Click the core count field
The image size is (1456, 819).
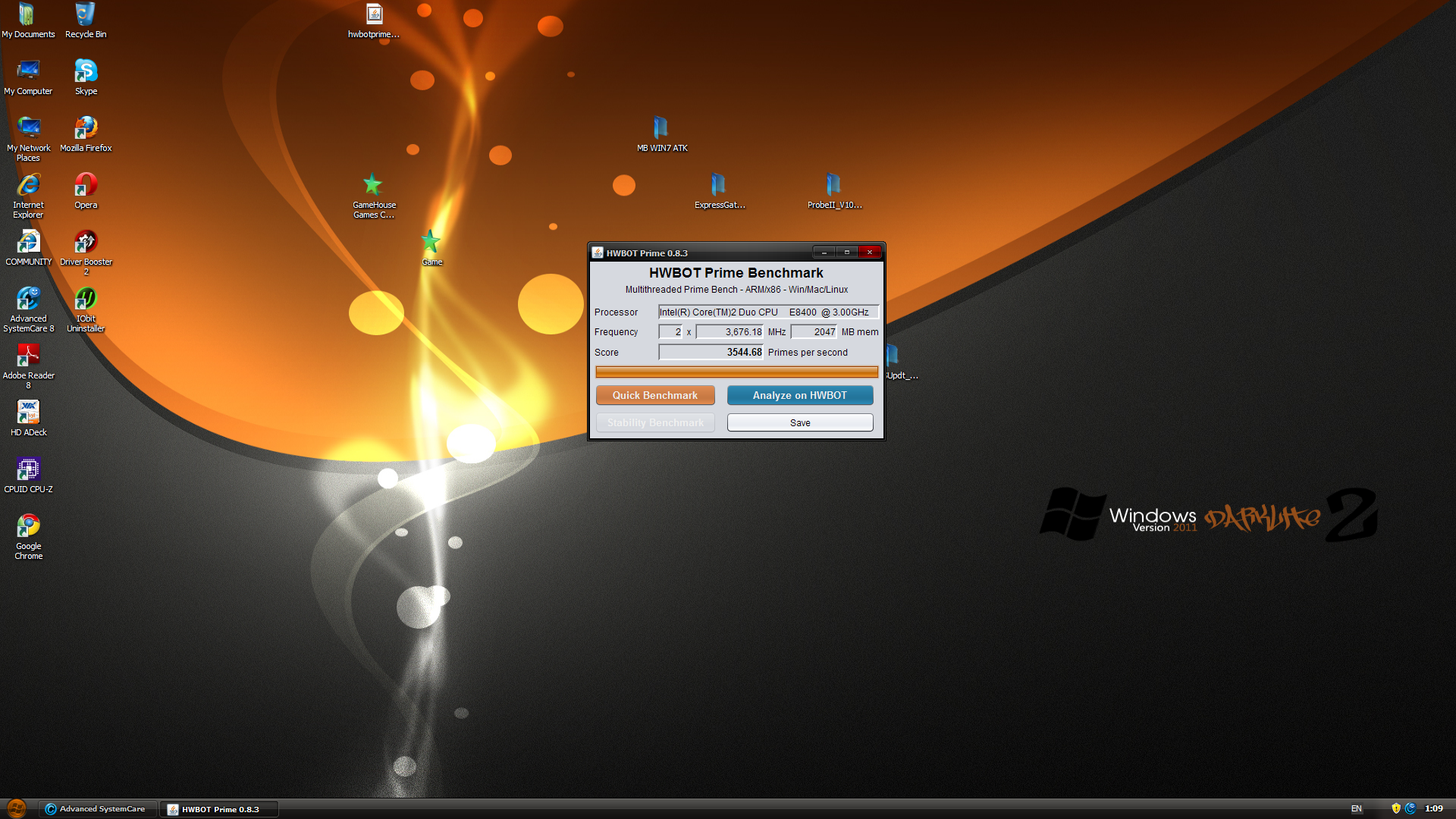tap(670, 331)
